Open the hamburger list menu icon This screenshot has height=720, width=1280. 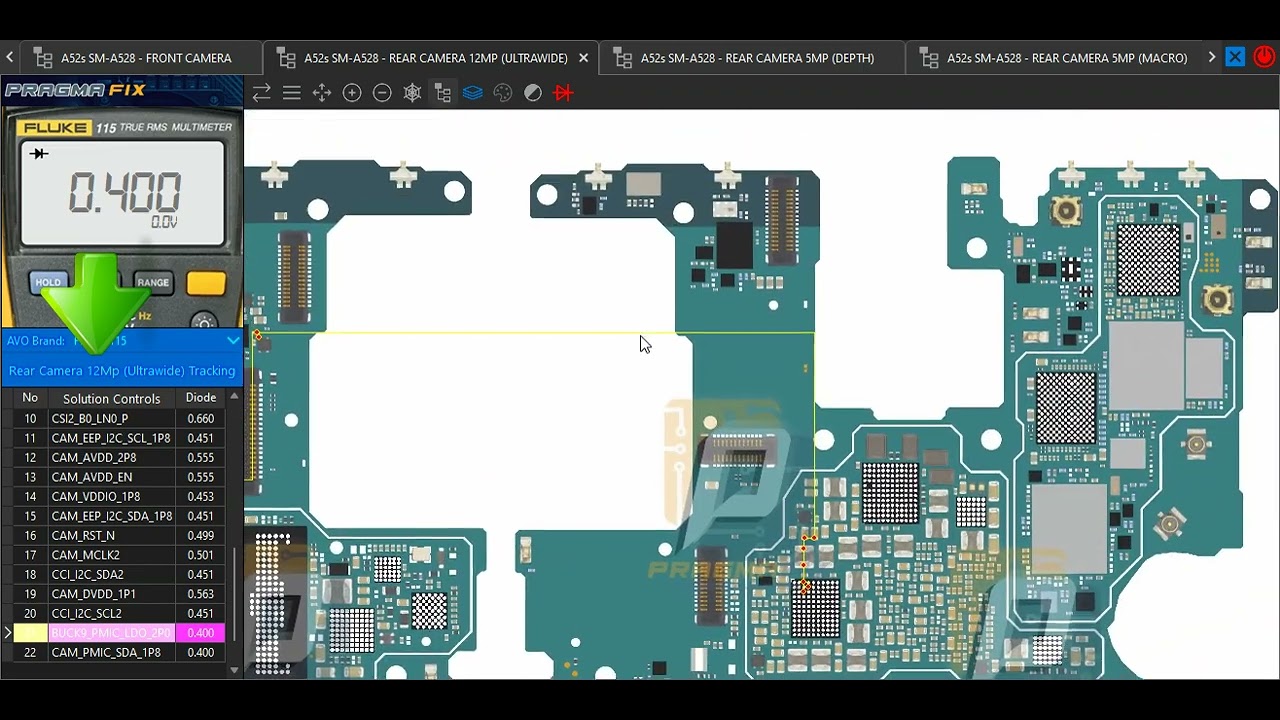pyautogui.click(x=292, y=93)
